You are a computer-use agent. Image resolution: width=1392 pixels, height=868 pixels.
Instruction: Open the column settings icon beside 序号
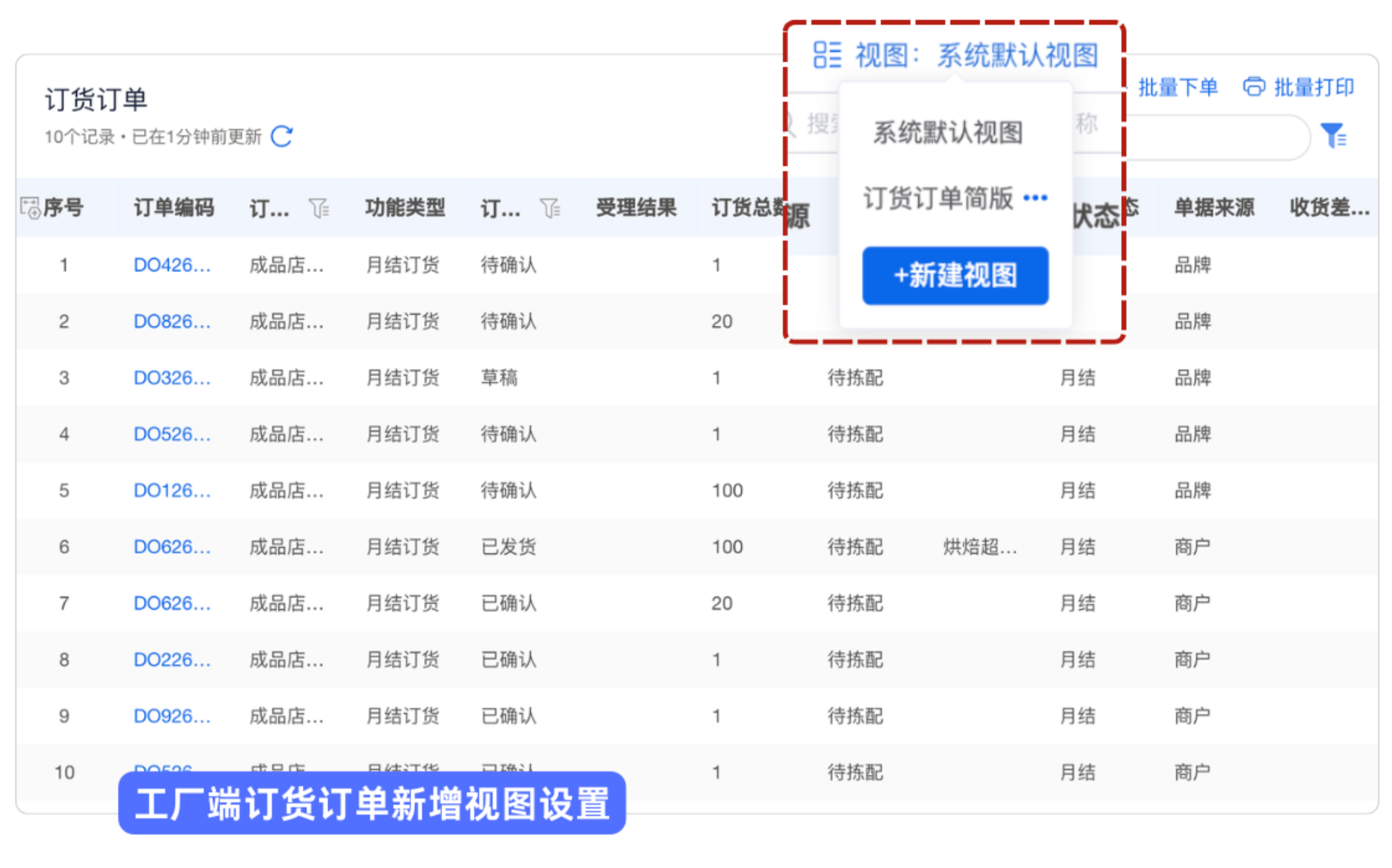(x=30, y=208)
